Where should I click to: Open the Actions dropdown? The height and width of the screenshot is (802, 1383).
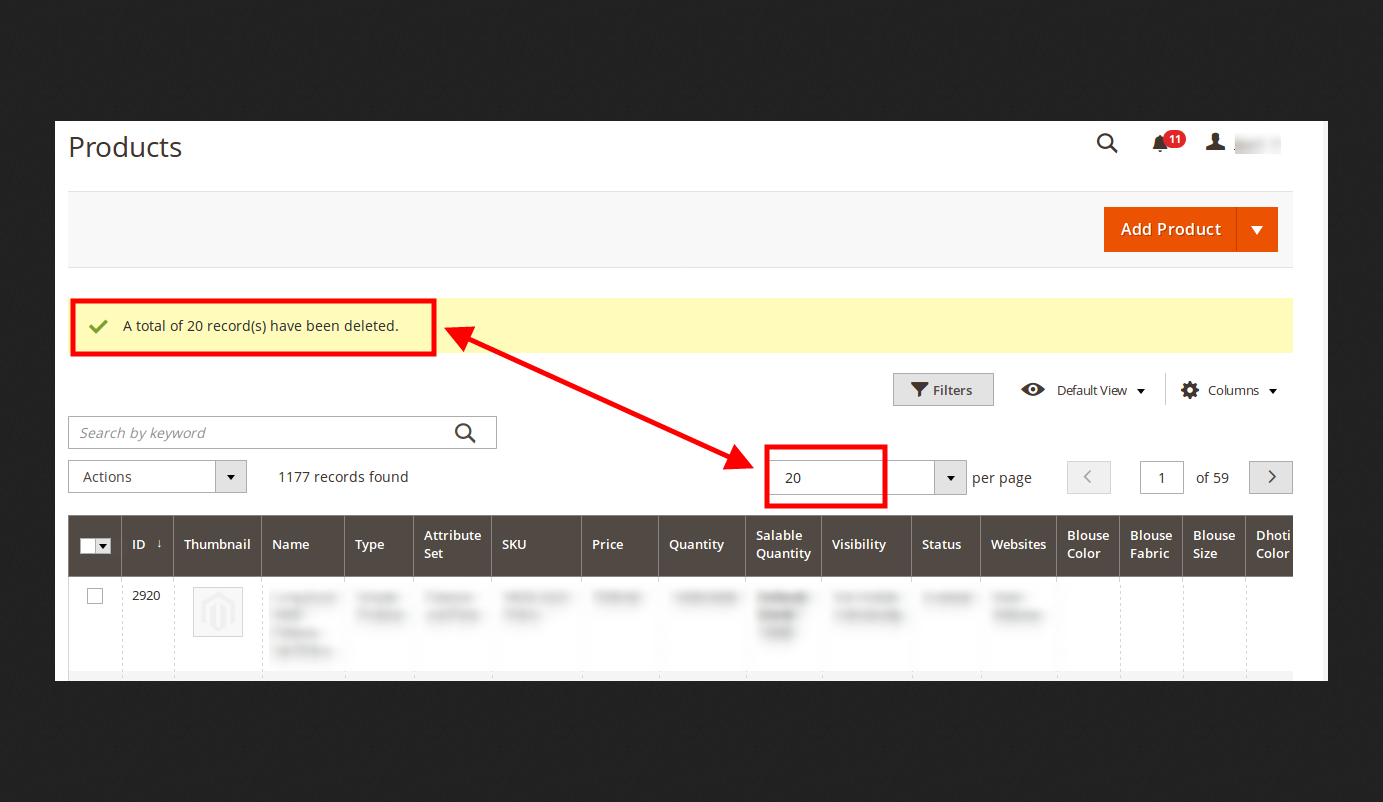[x=229, y=477]
